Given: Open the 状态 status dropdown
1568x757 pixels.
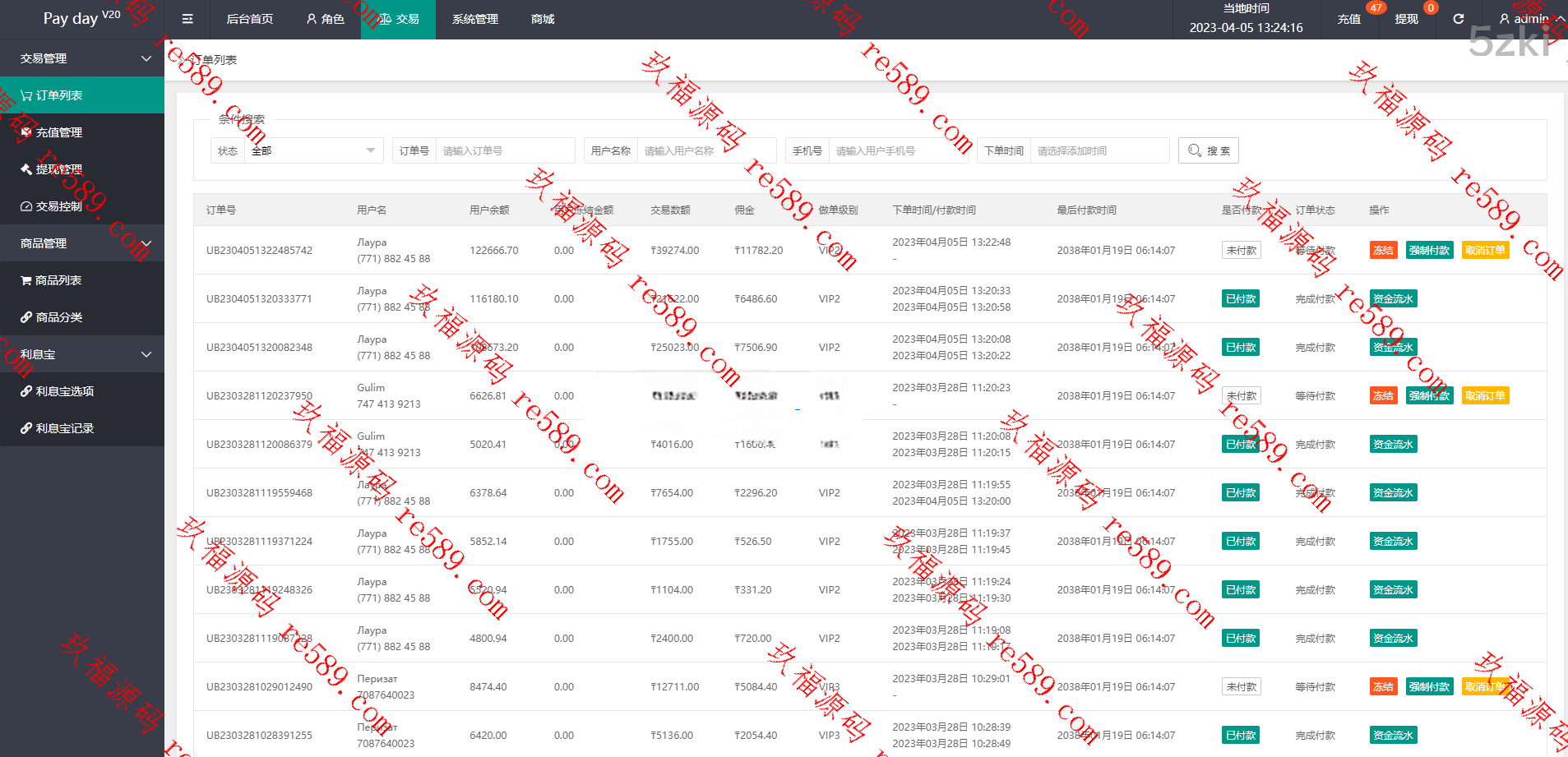Looking at the screenshot, I should pos(312,150).
